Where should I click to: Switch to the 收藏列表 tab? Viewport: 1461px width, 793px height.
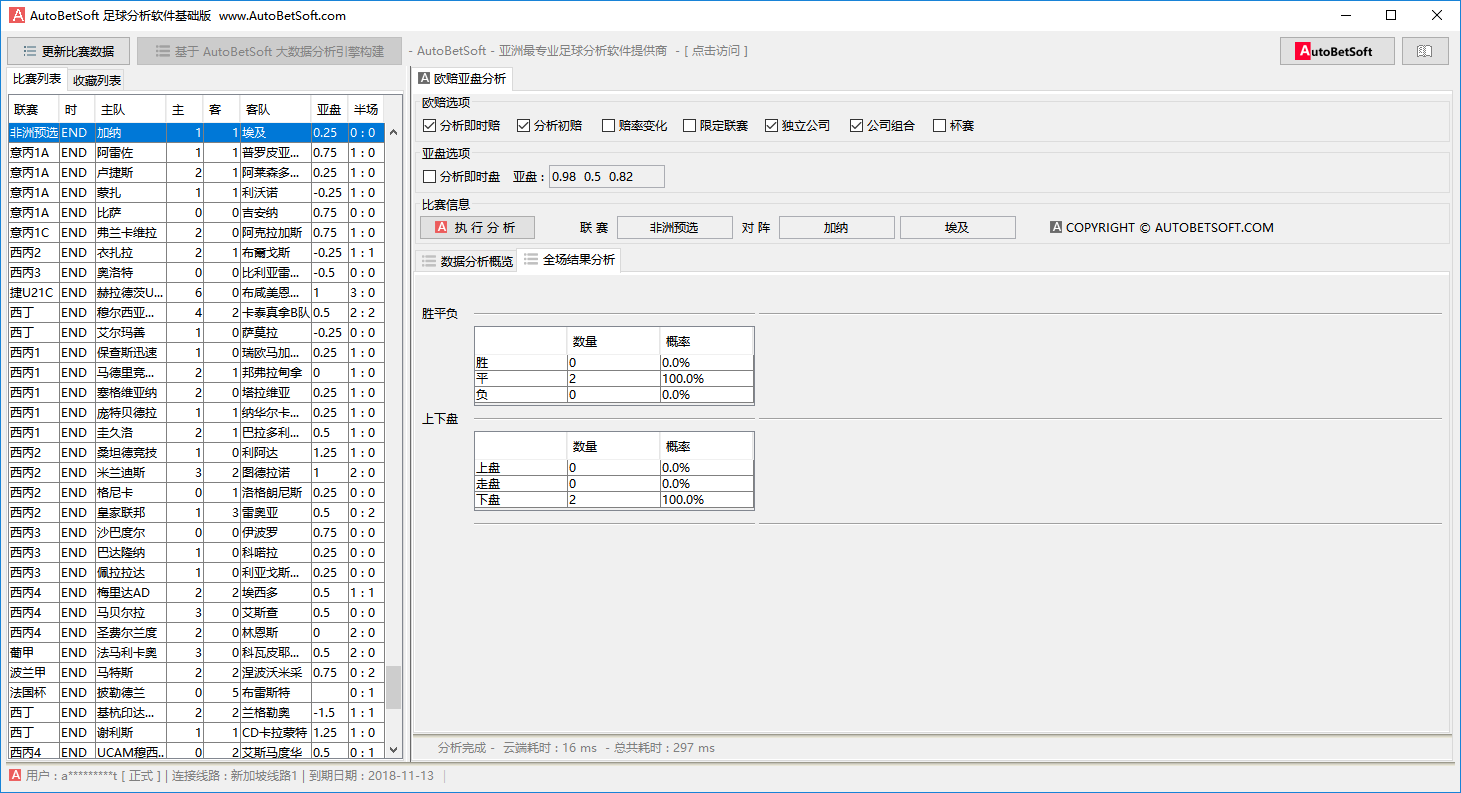tap(98, 80)
